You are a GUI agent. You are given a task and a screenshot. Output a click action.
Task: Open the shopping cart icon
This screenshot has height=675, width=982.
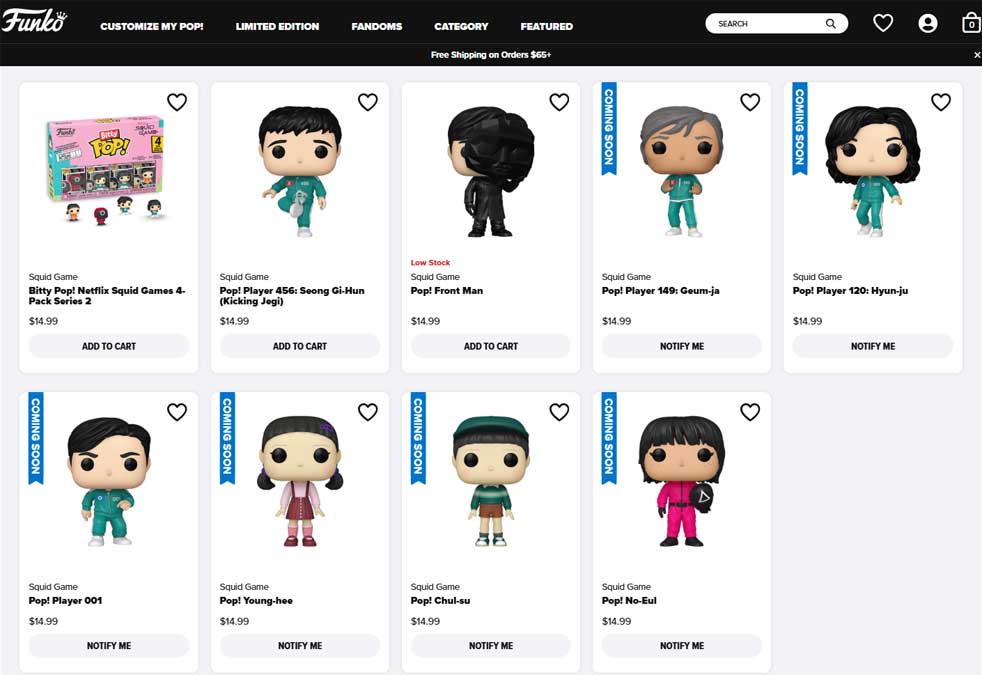point(970,23)
